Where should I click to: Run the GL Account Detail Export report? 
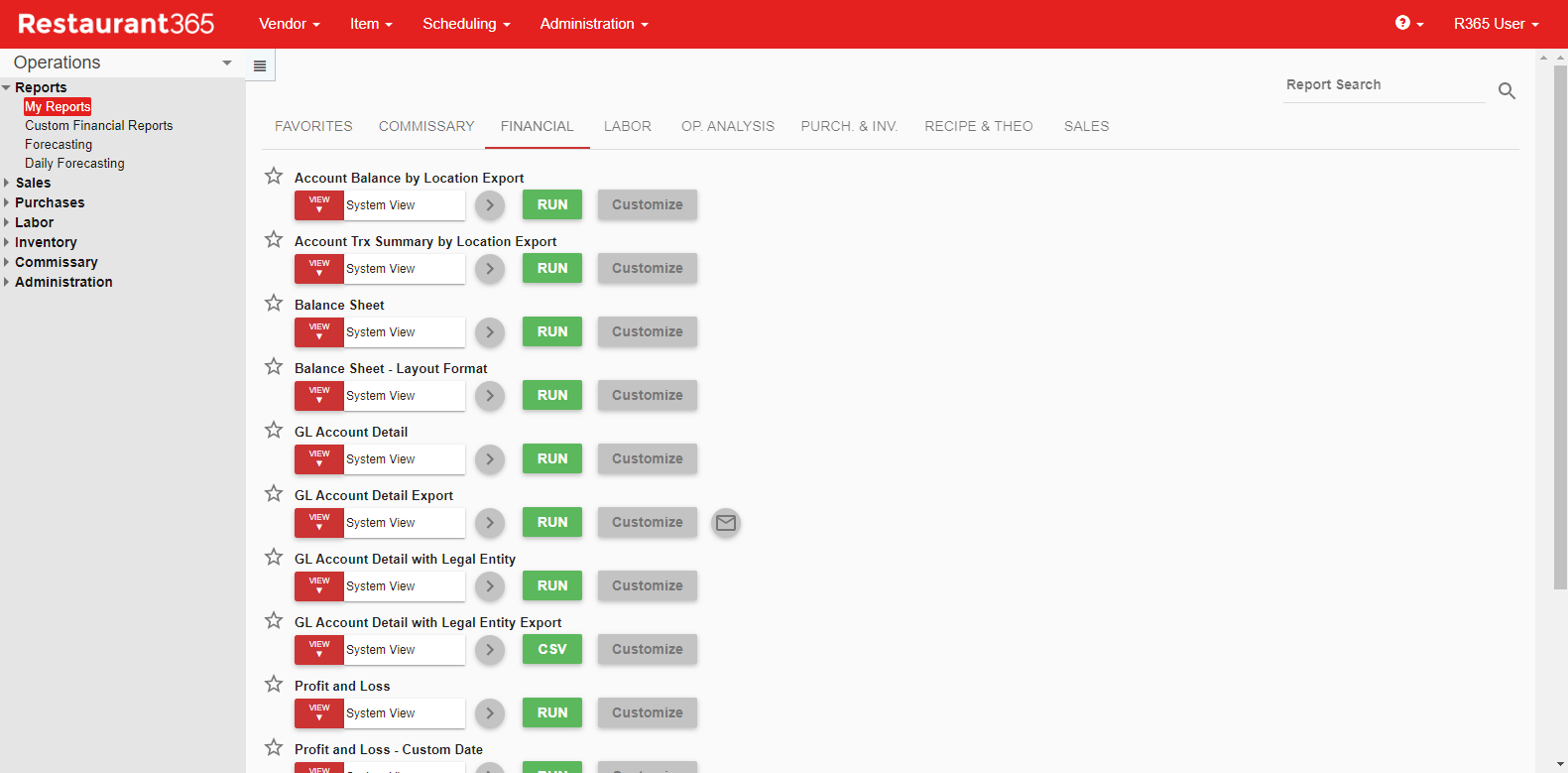pyautogui.click(x=552, y=522)
